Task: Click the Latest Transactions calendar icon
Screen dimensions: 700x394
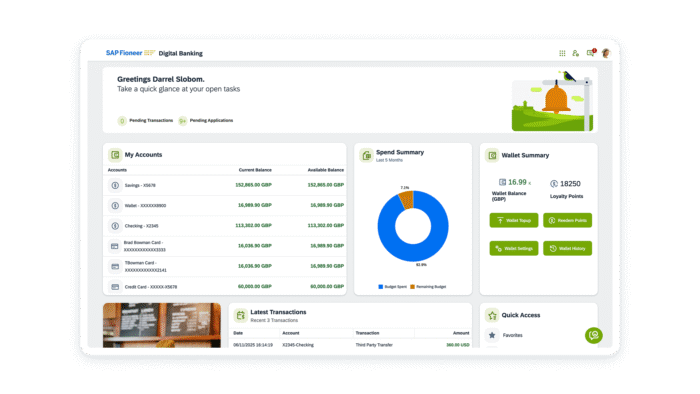Action: pyautogui.click(x=240, y=315)
